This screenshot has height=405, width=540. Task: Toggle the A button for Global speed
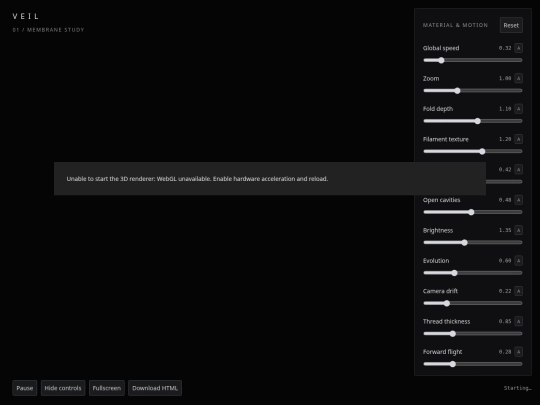point(518,48)
